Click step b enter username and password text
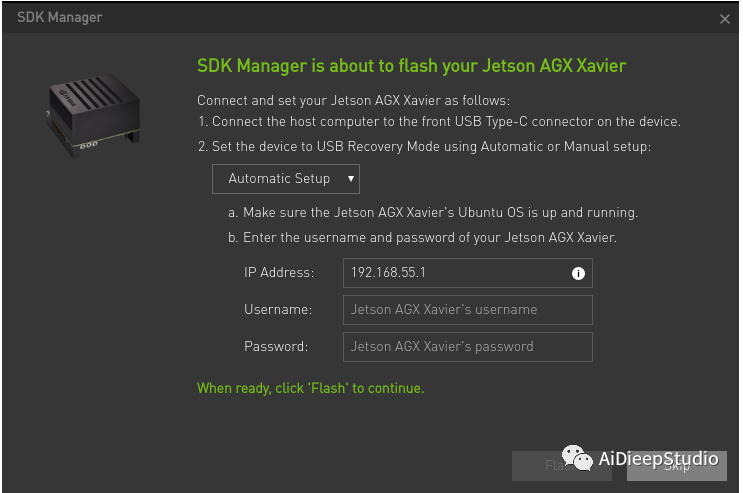Viewport: 743px width, 493px height. 422,237
